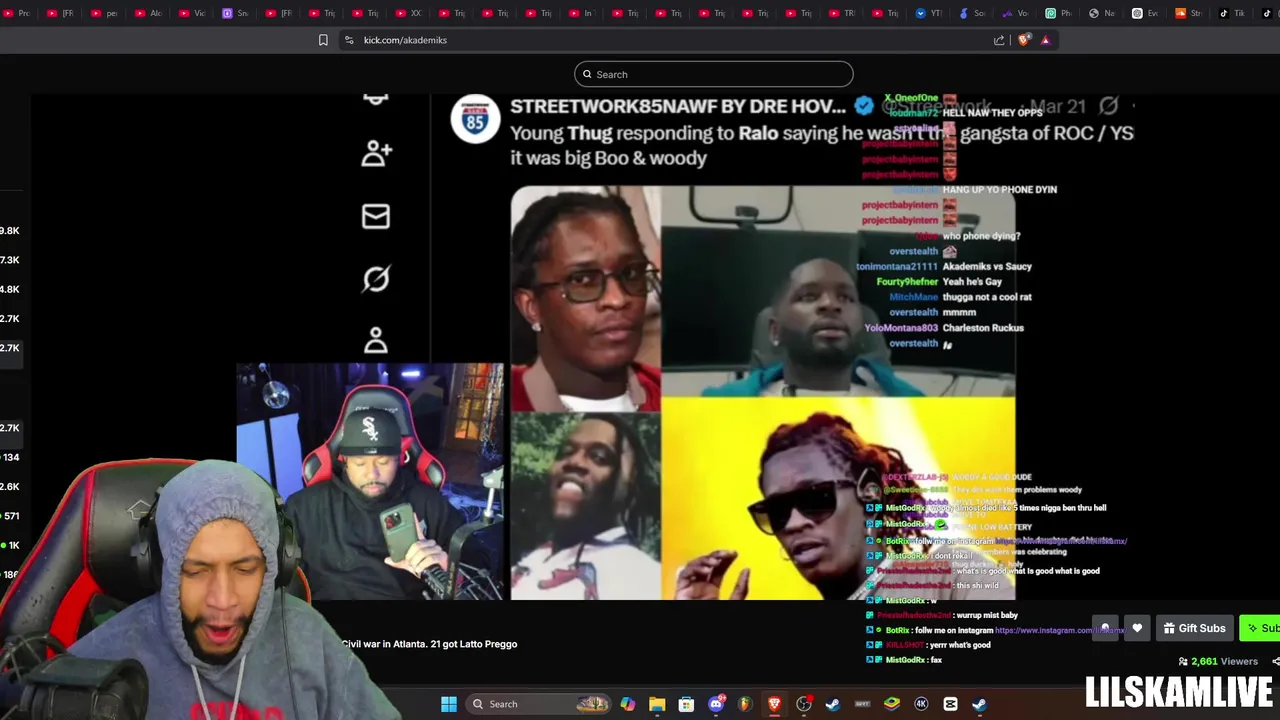Click the Windows taskbar Search box

tap(540, 704)
